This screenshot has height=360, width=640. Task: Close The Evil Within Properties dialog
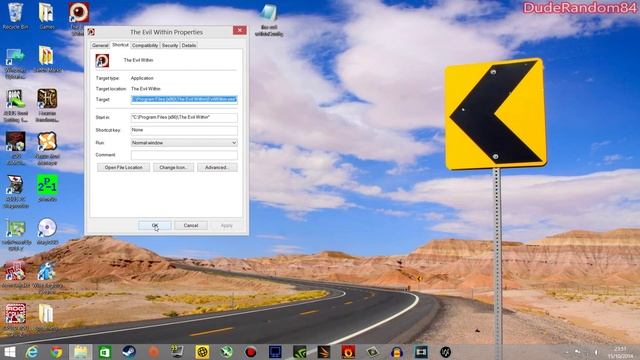pyautogui.click(x=240, y=30)
